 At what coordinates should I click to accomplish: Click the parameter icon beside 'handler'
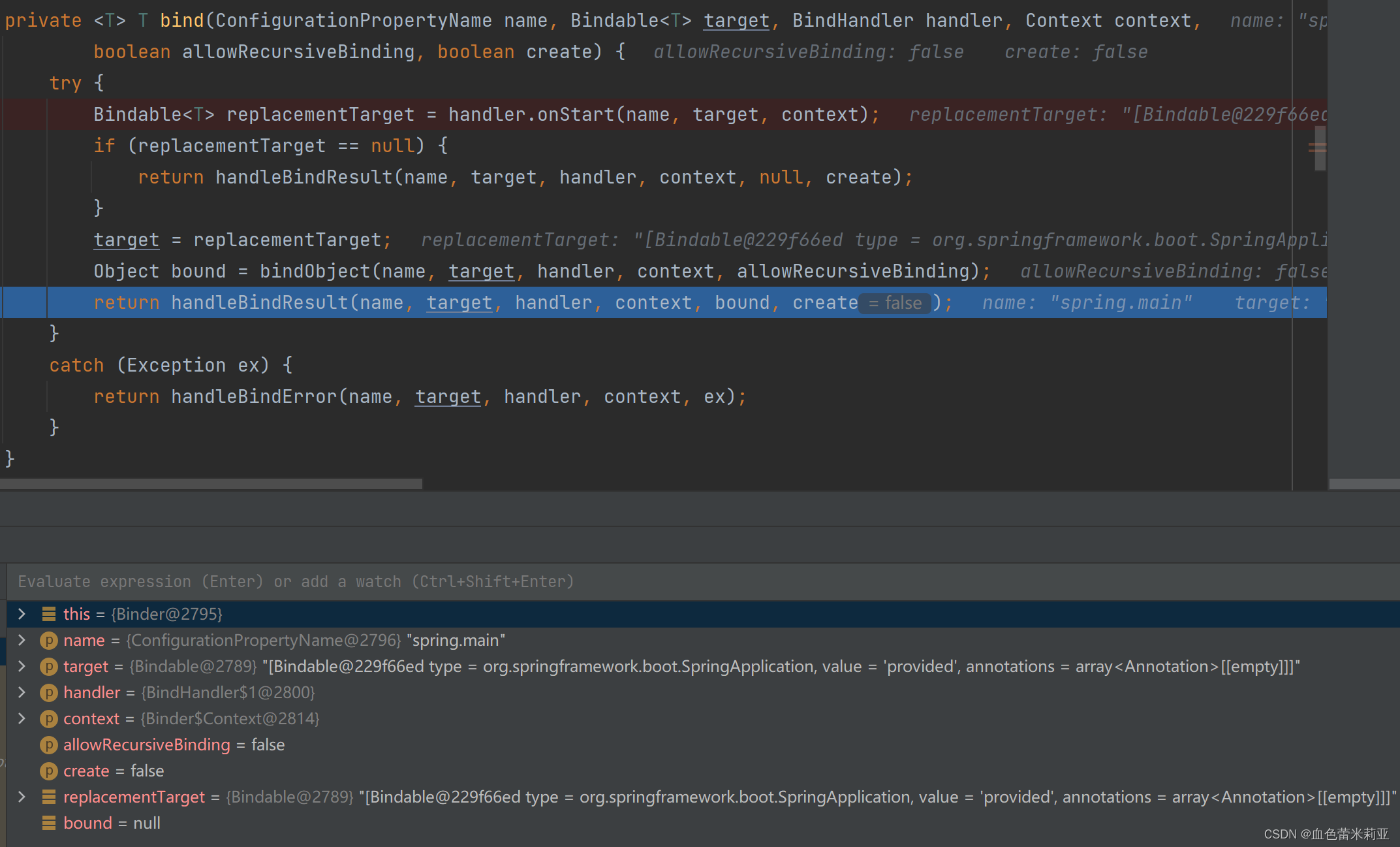pyautogui.click(x=48, y=693)
